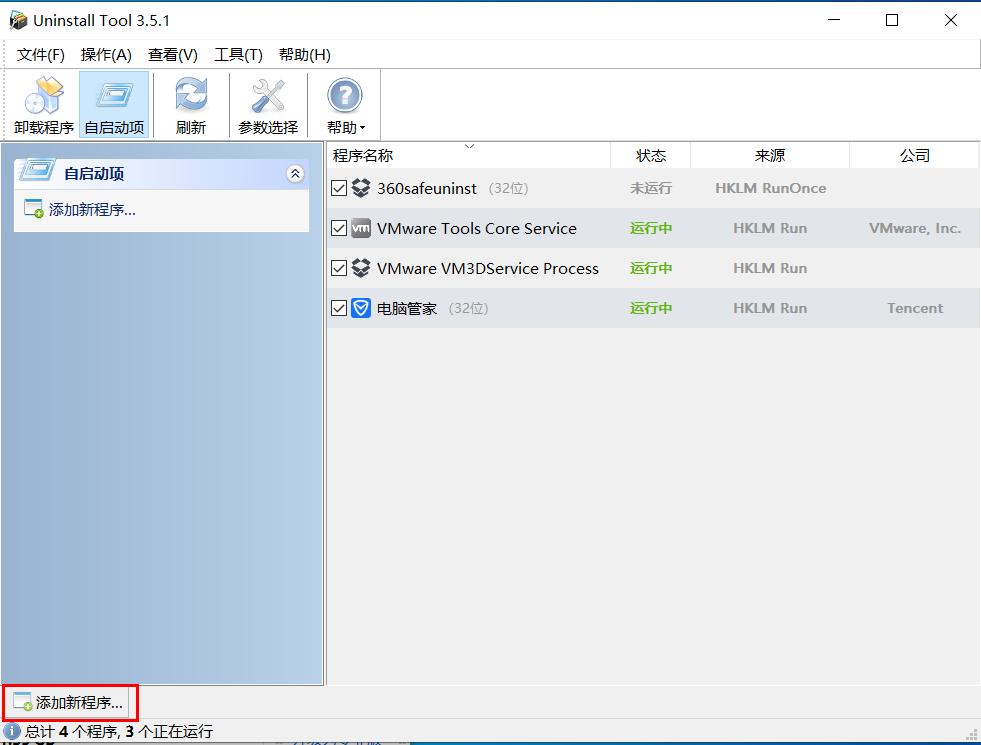
Task: Select VMware Tools Core Service row name
Action: [477, 228]
